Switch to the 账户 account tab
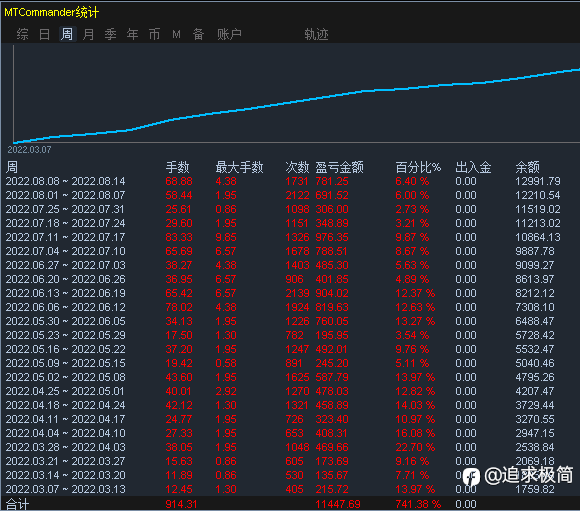The width and height of the screenshot is (580, 511). [x=229, y=34]
